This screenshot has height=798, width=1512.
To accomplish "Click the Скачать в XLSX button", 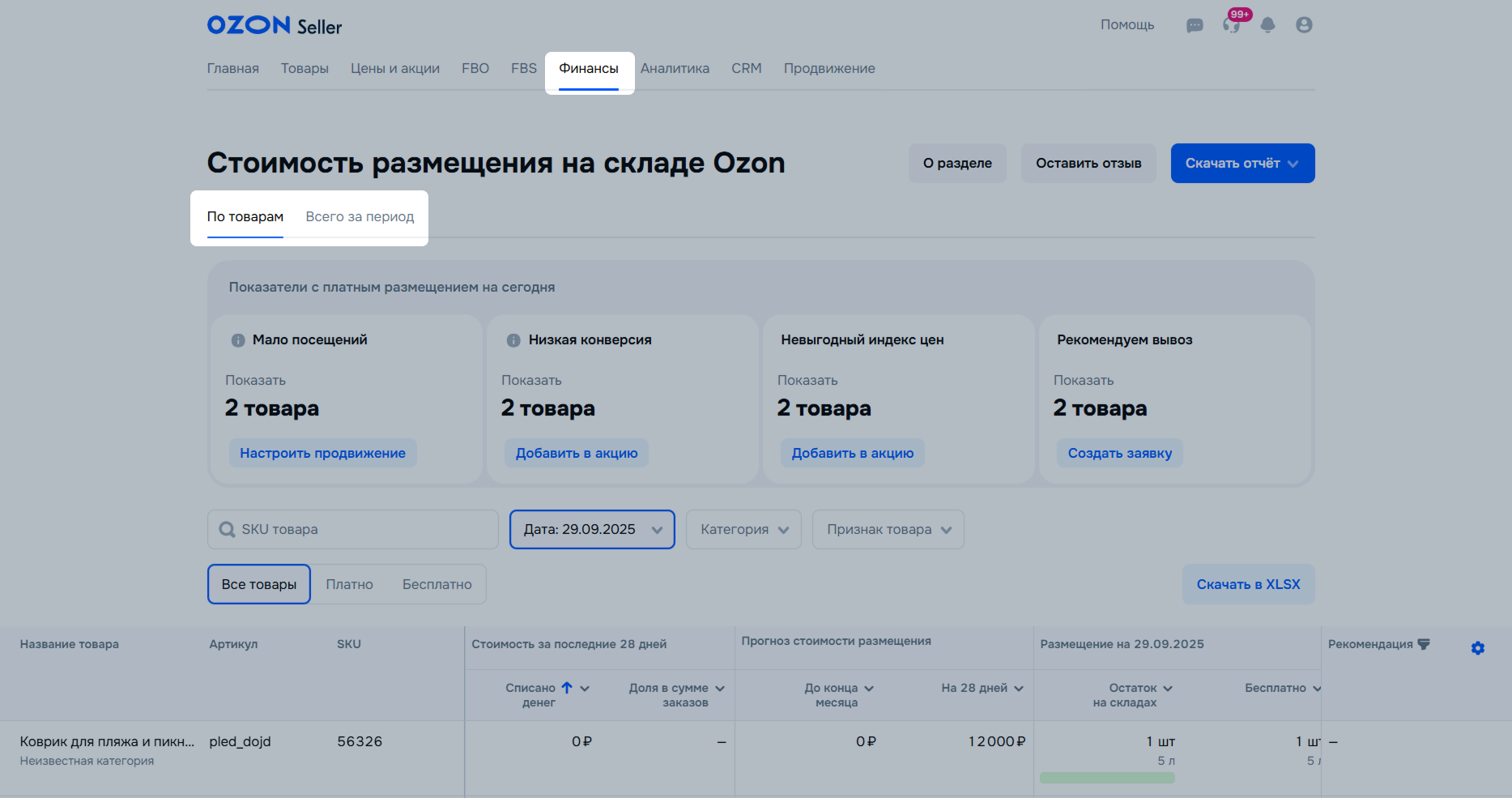I will (x=1248, y=584).
